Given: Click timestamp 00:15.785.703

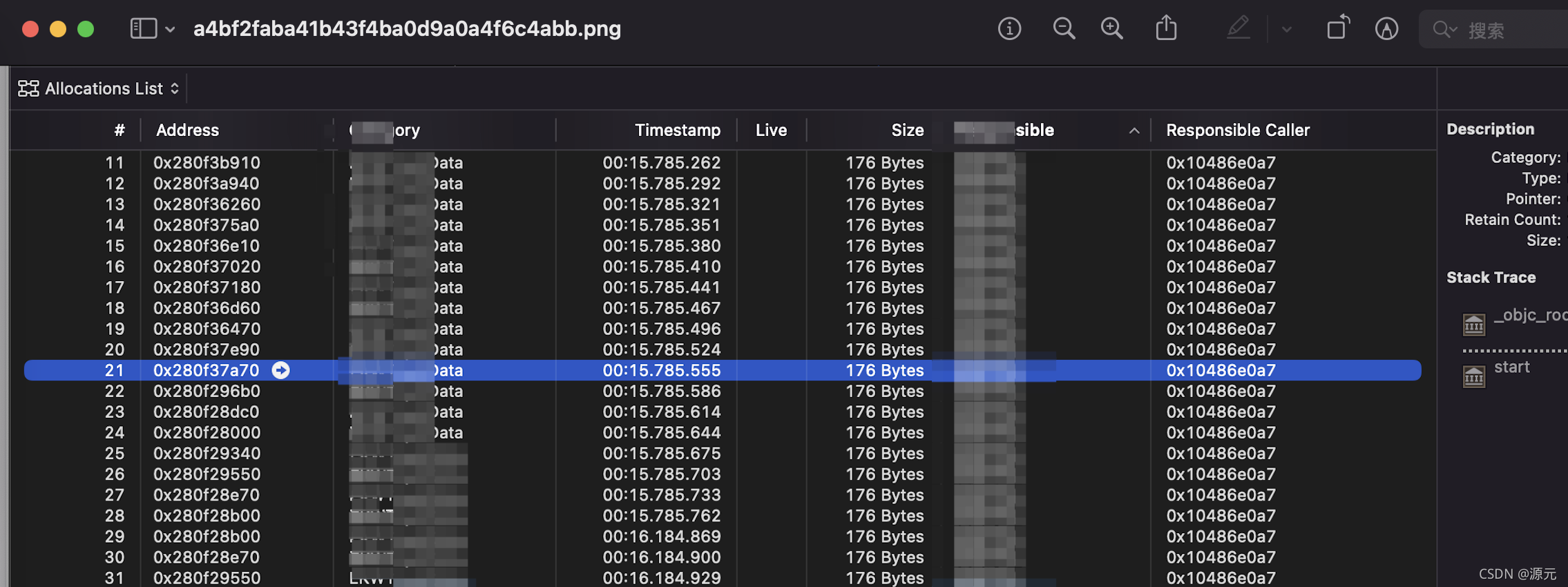Looking at the screenshot, I should click(x=661, y=474).
